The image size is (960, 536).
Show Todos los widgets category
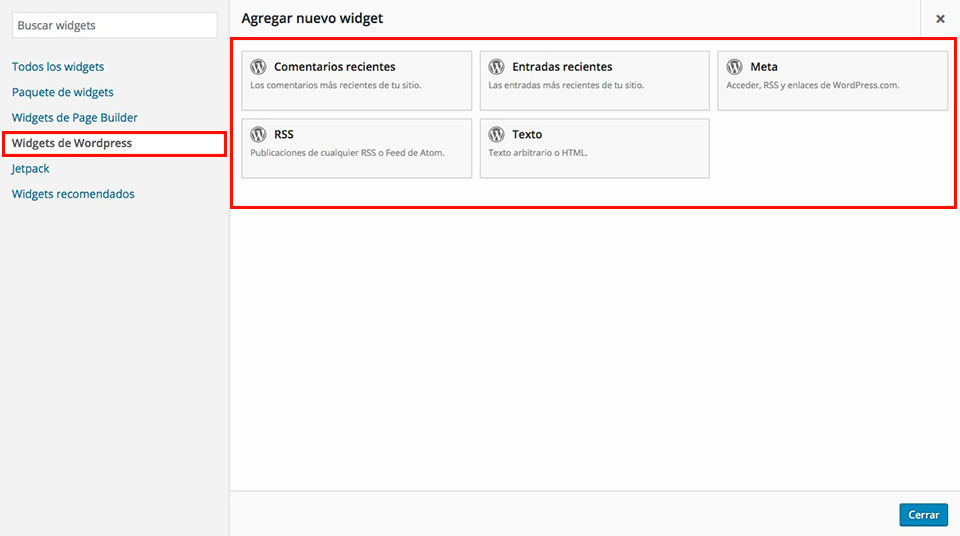pos(58,67)
